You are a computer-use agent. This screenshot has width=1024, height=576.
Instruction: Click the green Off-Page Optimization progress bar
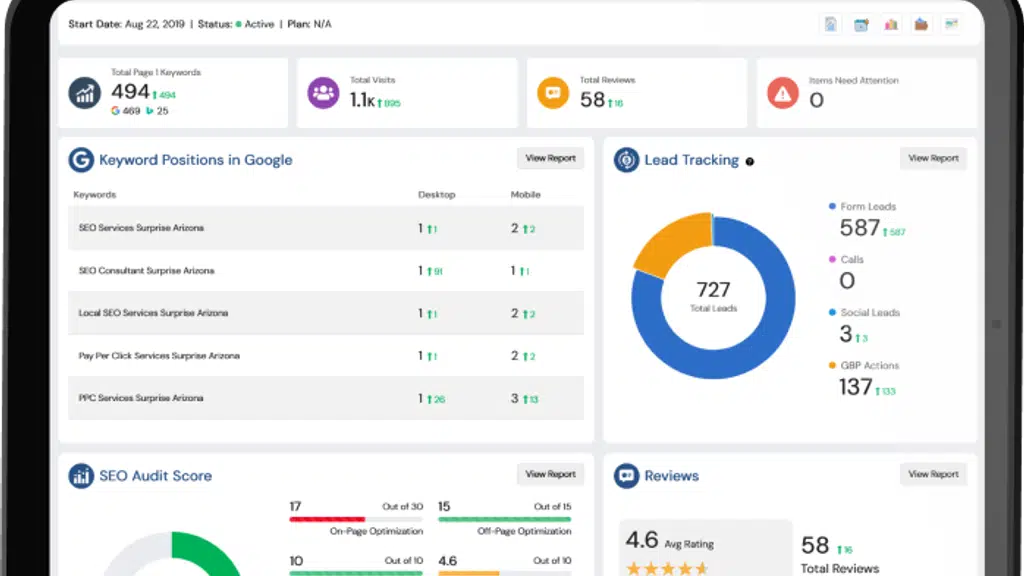pyautogui.click(x=505, y=519)
